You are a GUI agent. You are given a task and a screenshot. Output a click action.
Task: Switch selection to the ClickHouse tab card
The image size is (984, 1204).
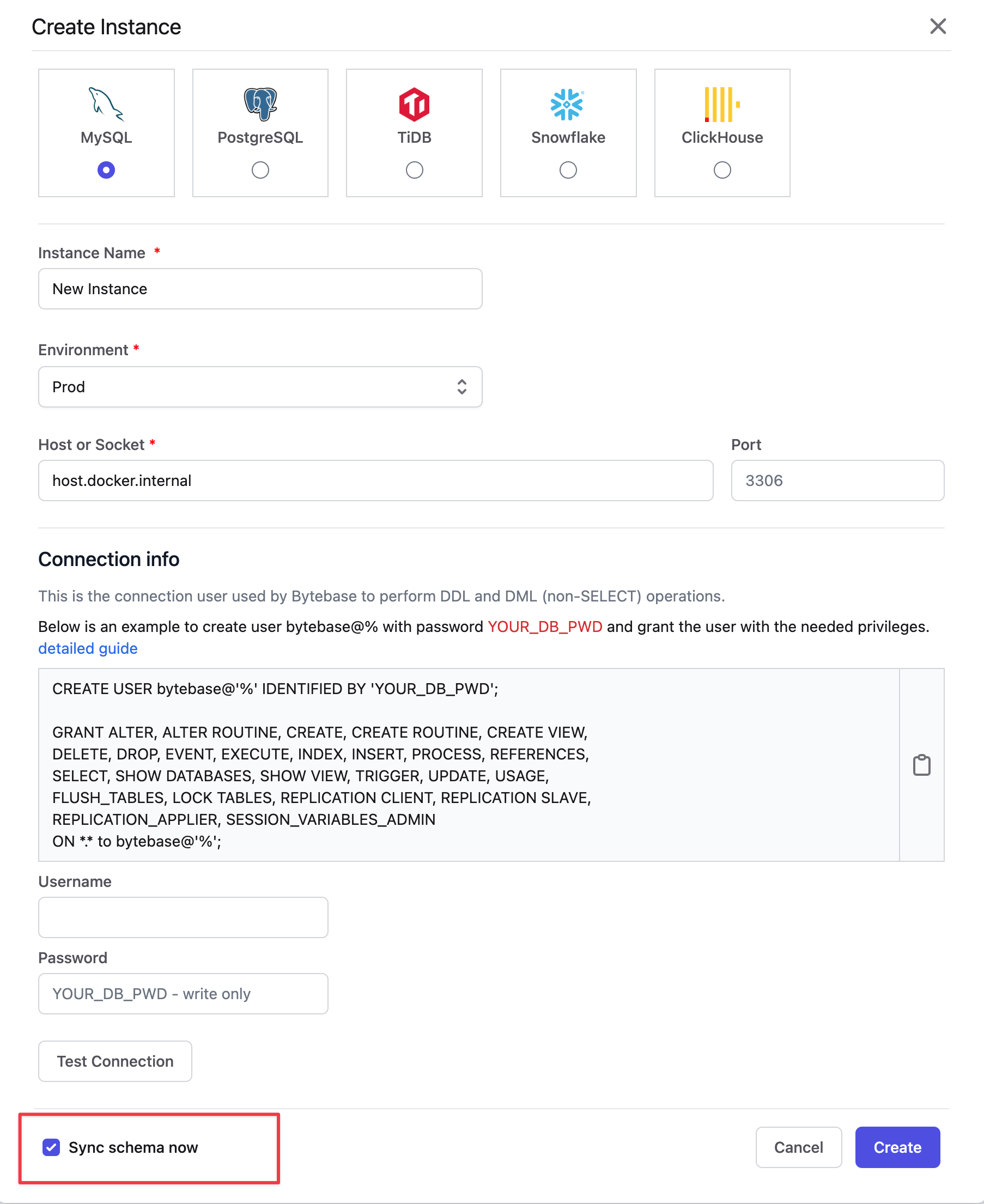pos(721,132)
